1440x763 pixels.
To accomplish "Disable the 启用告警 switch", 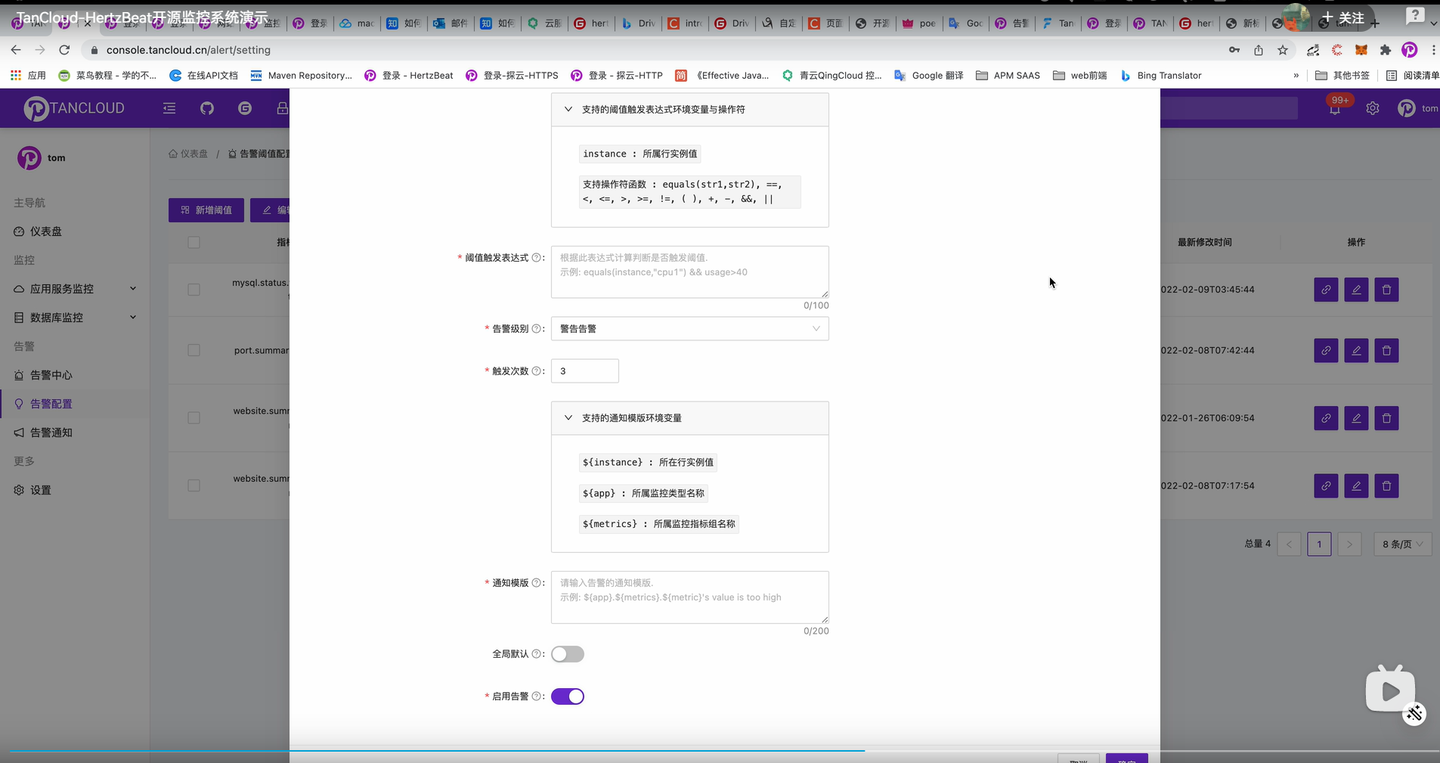I will (567, 696).
